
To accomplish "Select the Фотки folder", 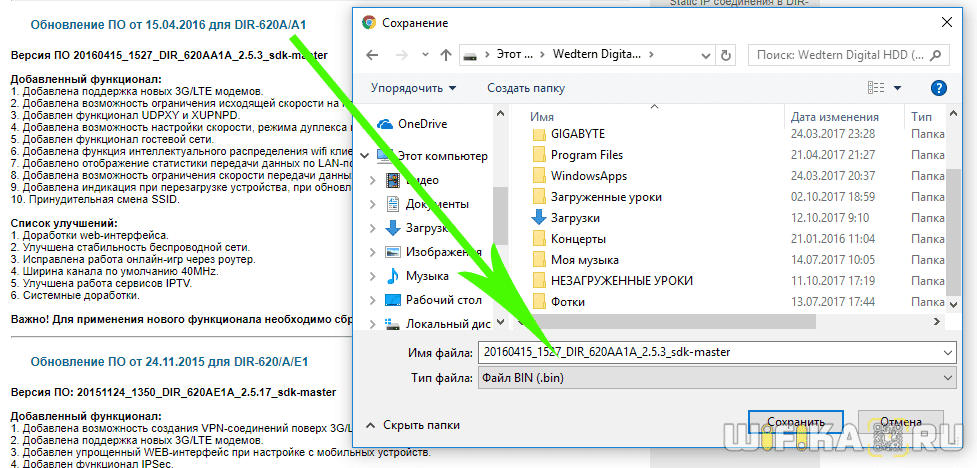I will (568, 302).
